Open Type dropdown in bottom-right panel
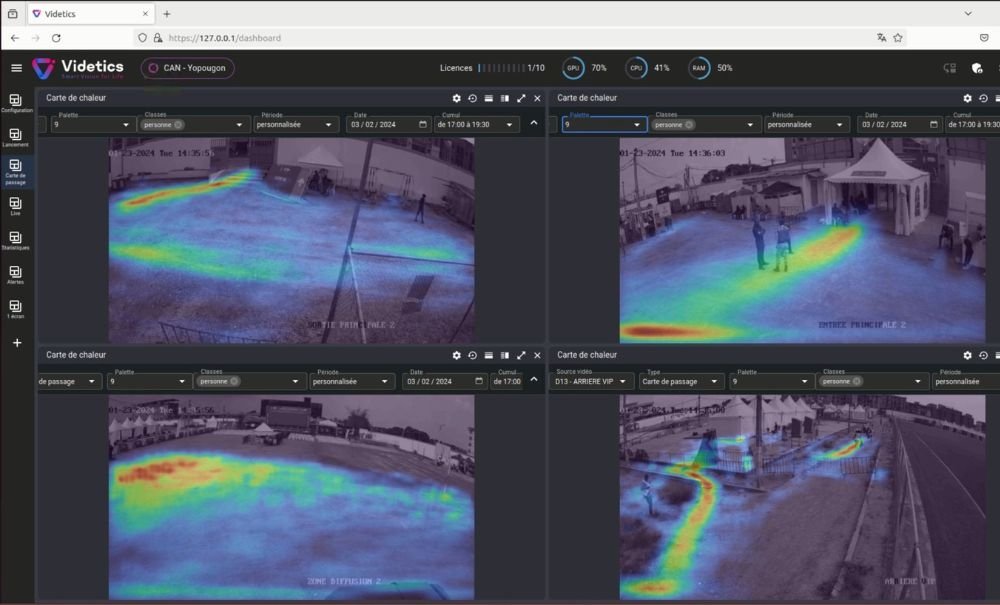 pos(680,381)
